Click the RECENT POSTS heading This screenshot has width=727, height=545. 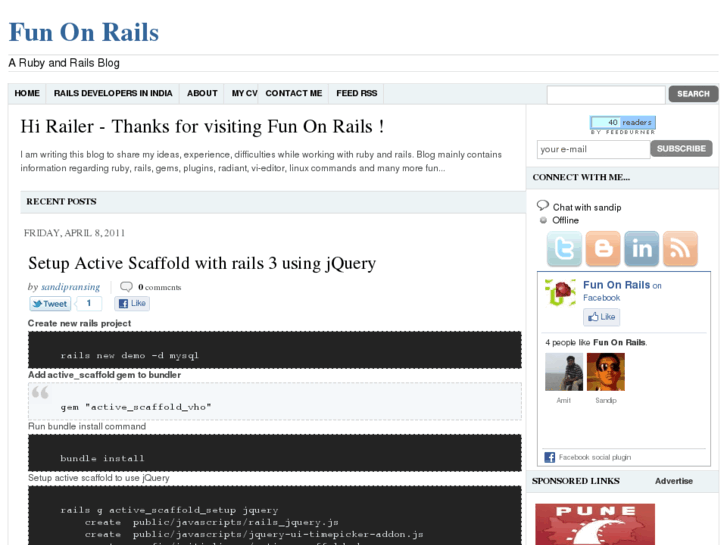[x=61, y=202]
